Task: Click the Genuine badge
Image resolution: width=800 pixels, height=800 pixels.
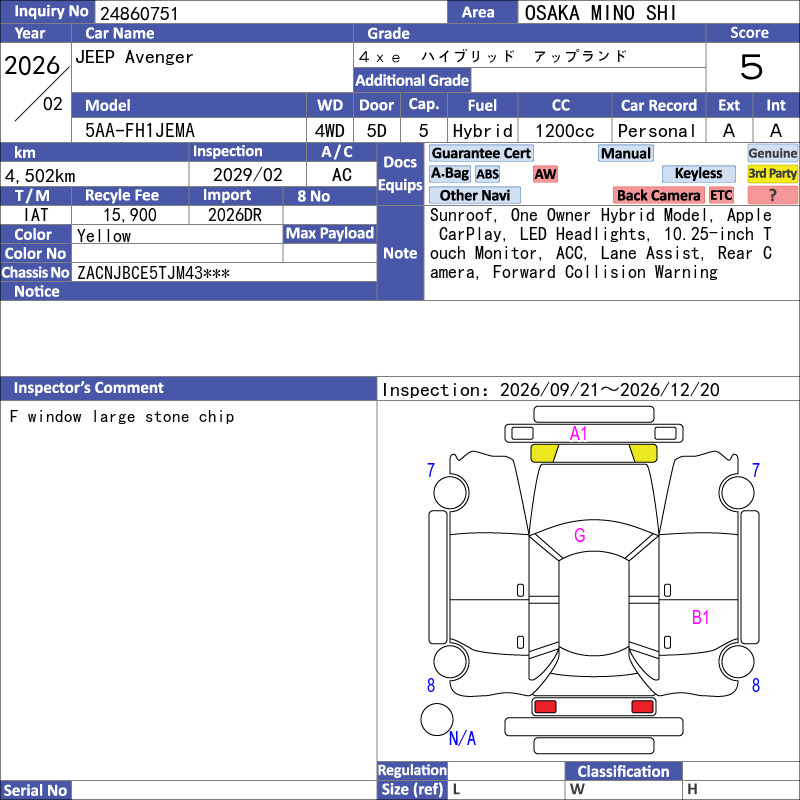Action: click(772, 153)
